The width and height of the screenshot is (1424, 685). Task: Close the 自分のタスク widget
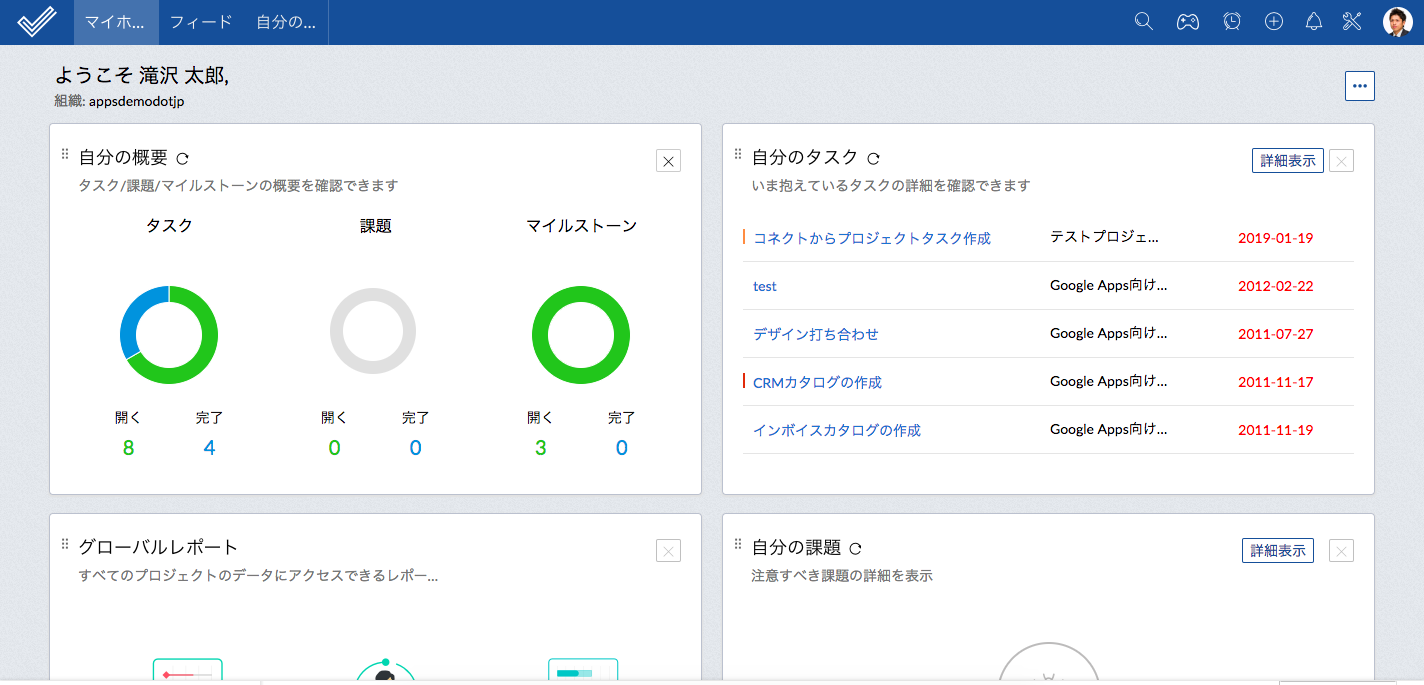click(x=1341, y=160)
